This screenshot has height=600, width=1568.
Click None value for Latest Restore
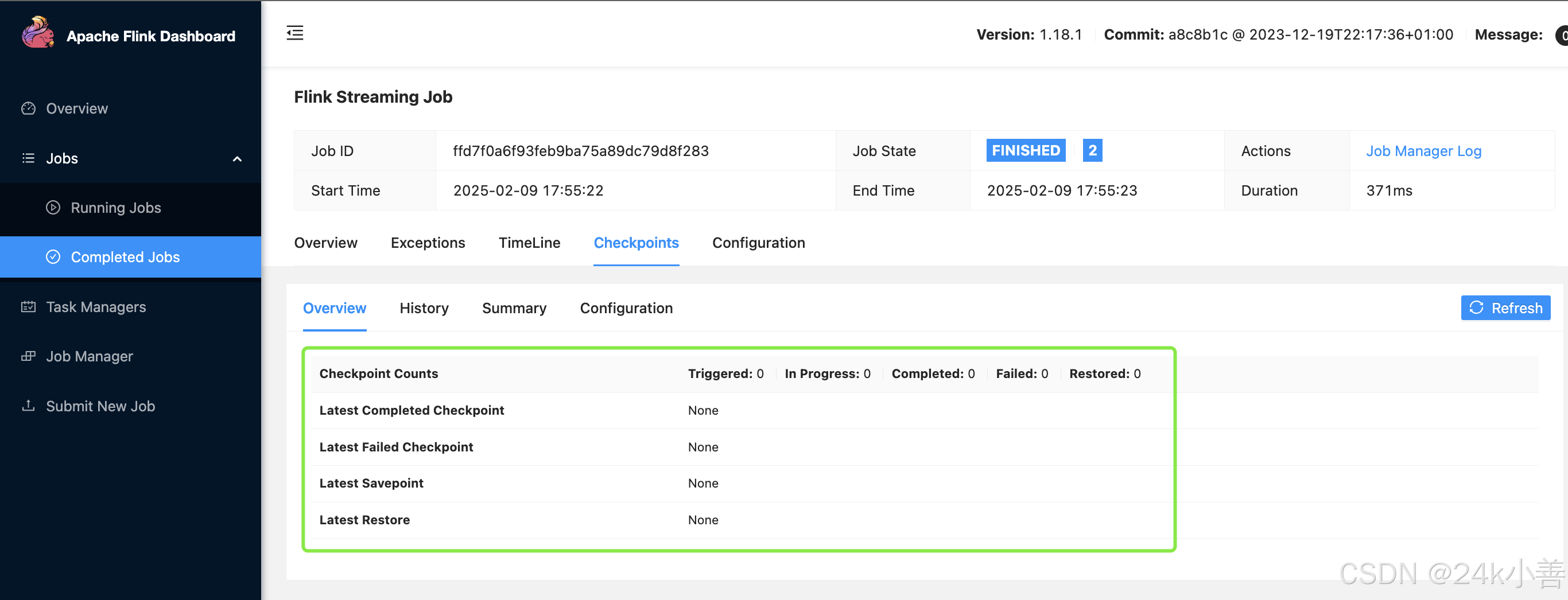703,520
